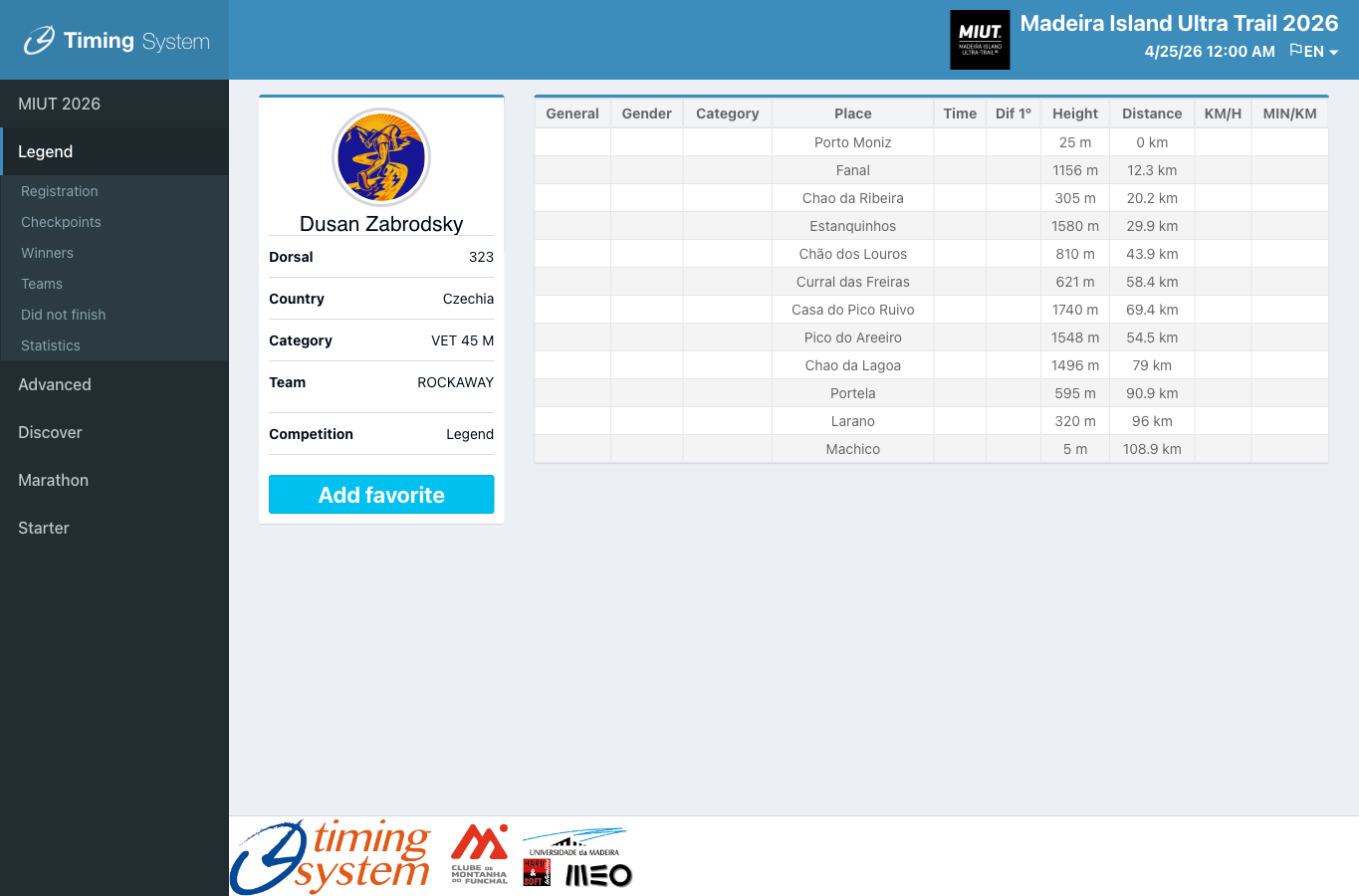The width and height of the screenshot is (1359, 896).
Task: Click Dusan Zabrodsky's round avatar image
Action: 381,157
